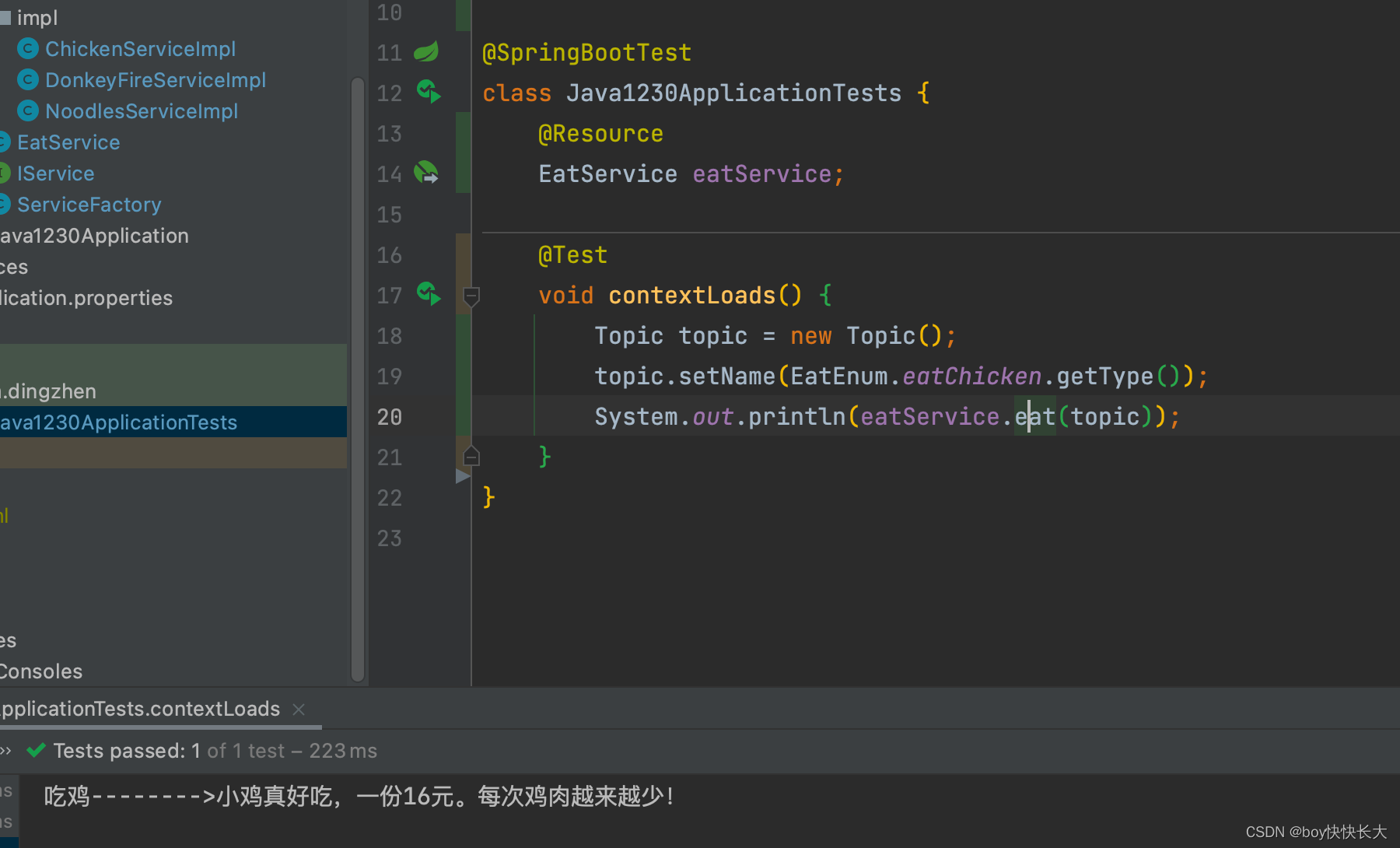Screen dimensions: 1400x848
Task: Click line number 20 in the gutter
Action: (390, 417)
